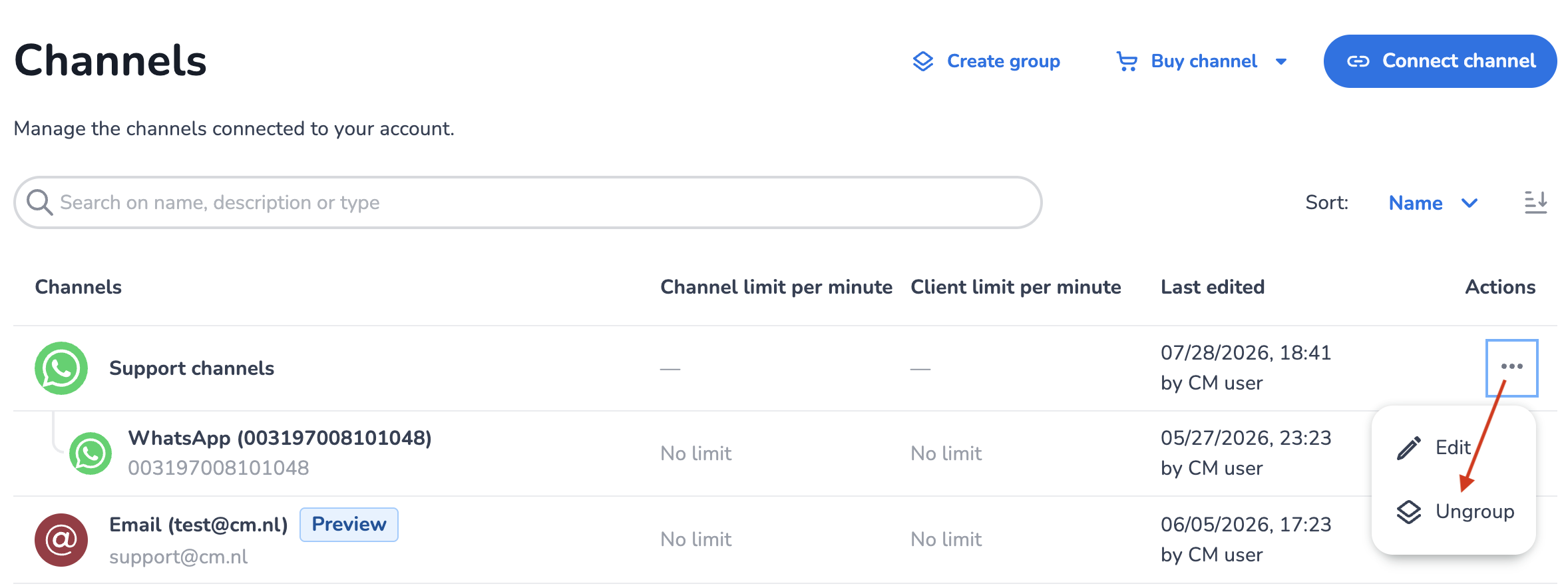
Task: Open actions menu for Support channels
Action: click(1512, 368)
